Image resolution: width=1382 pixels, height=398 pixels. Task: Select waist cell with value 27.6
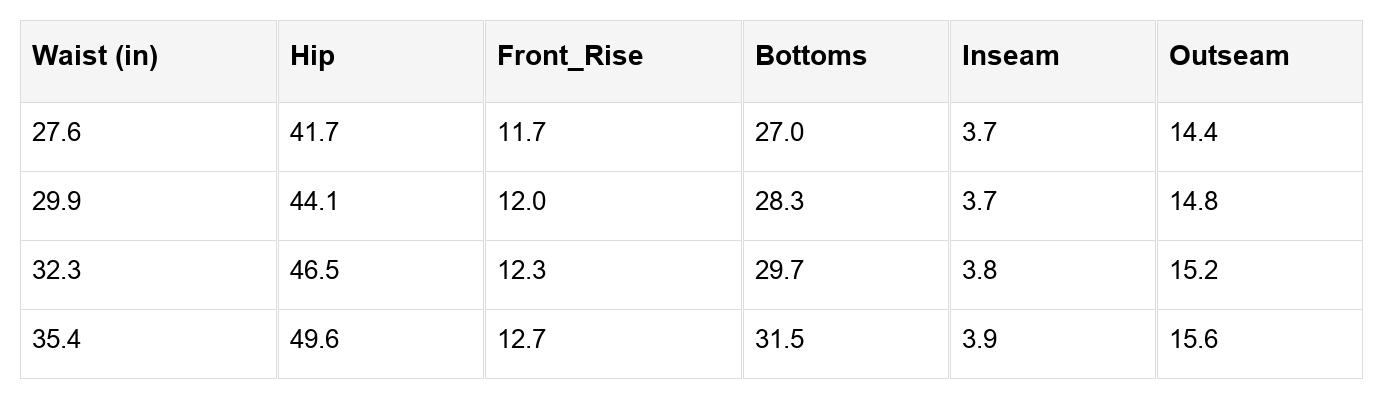pos(148,137)
